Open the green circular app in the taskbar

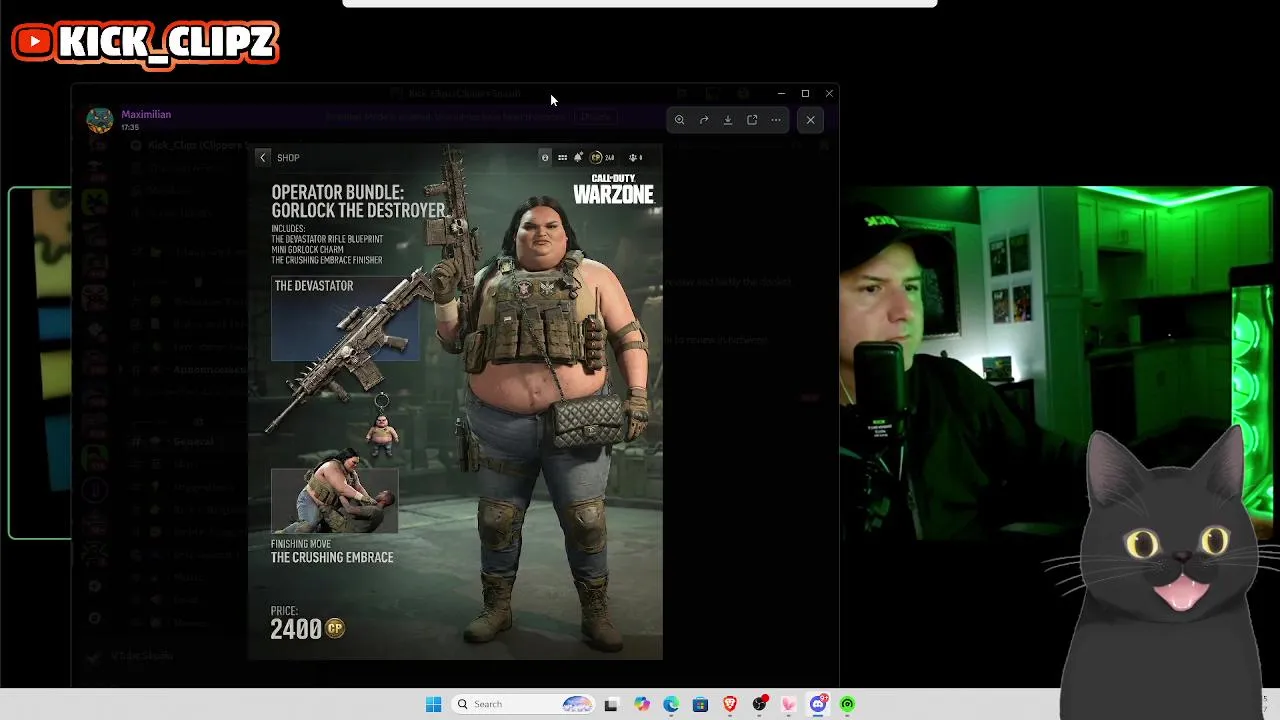coord(848,704)
